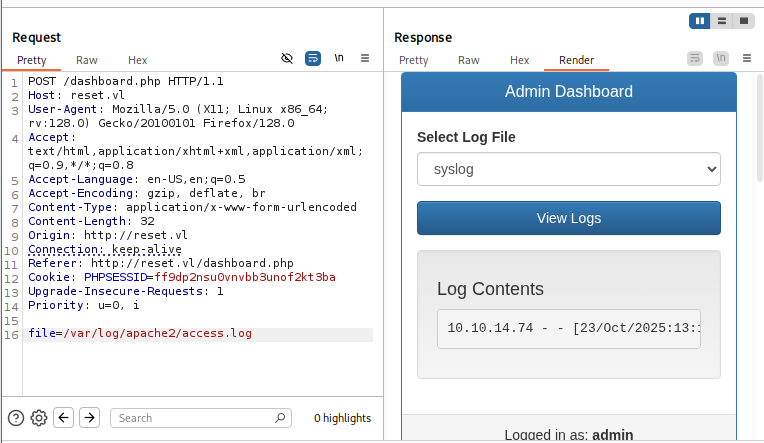Click the User-Agent header line
Screen dimensions: 764x443
click(178, 116)
